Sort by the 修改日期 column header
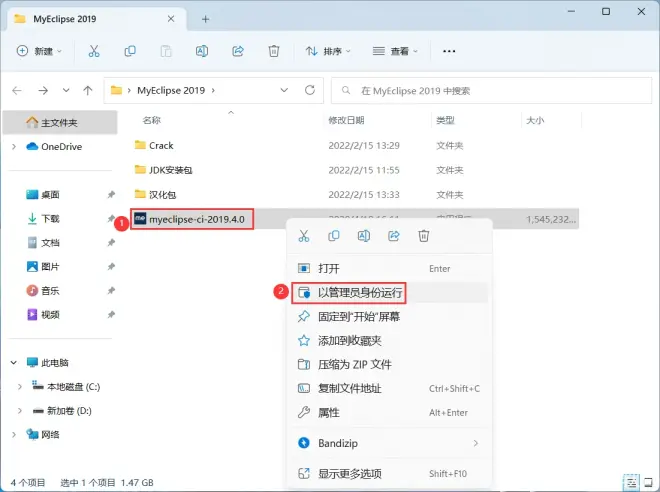 346,120
